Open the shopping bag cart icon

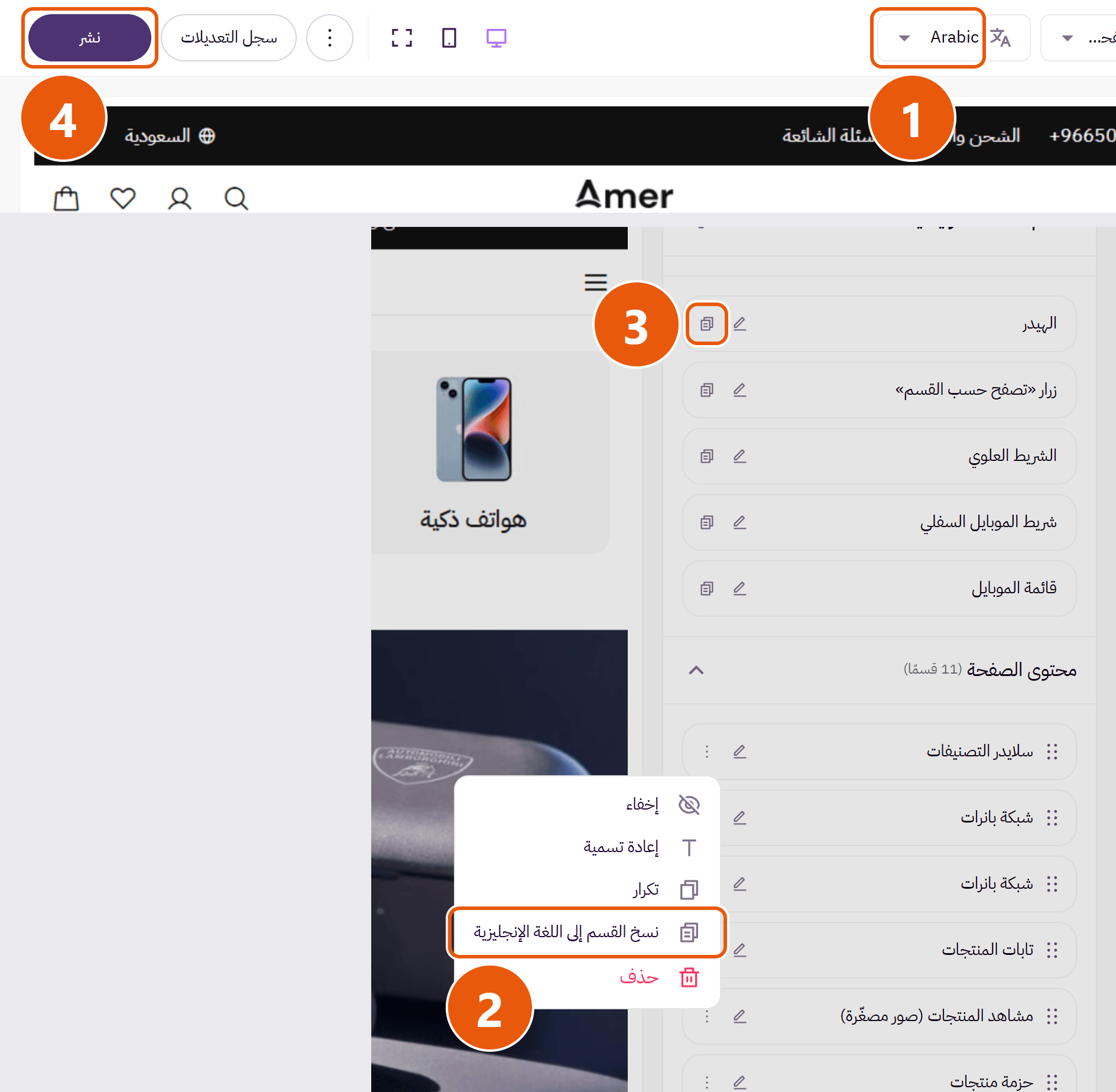[x=66, y=199]
